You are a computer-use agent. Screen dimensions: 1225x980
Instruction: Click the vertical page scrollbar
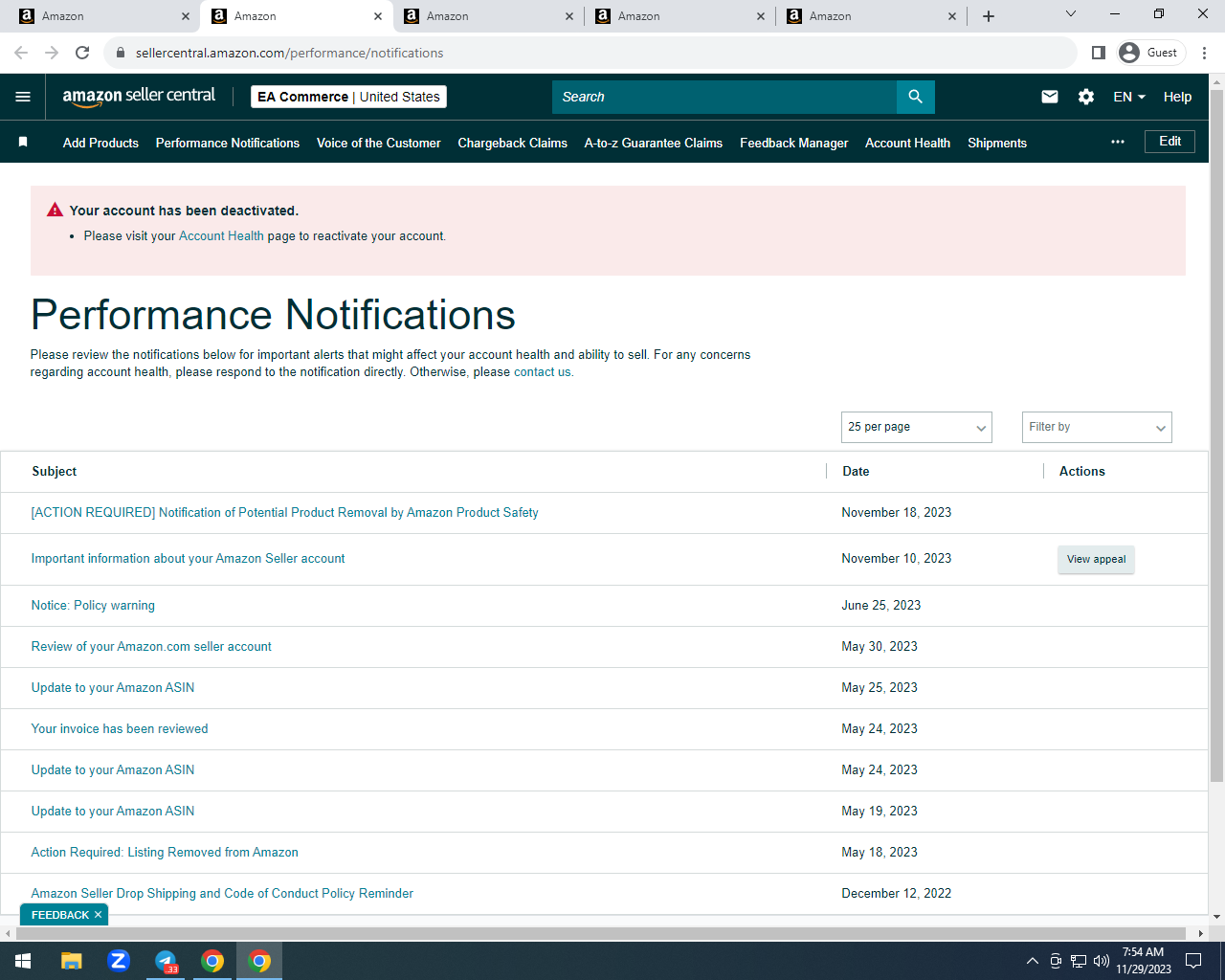coord(1216,435)
